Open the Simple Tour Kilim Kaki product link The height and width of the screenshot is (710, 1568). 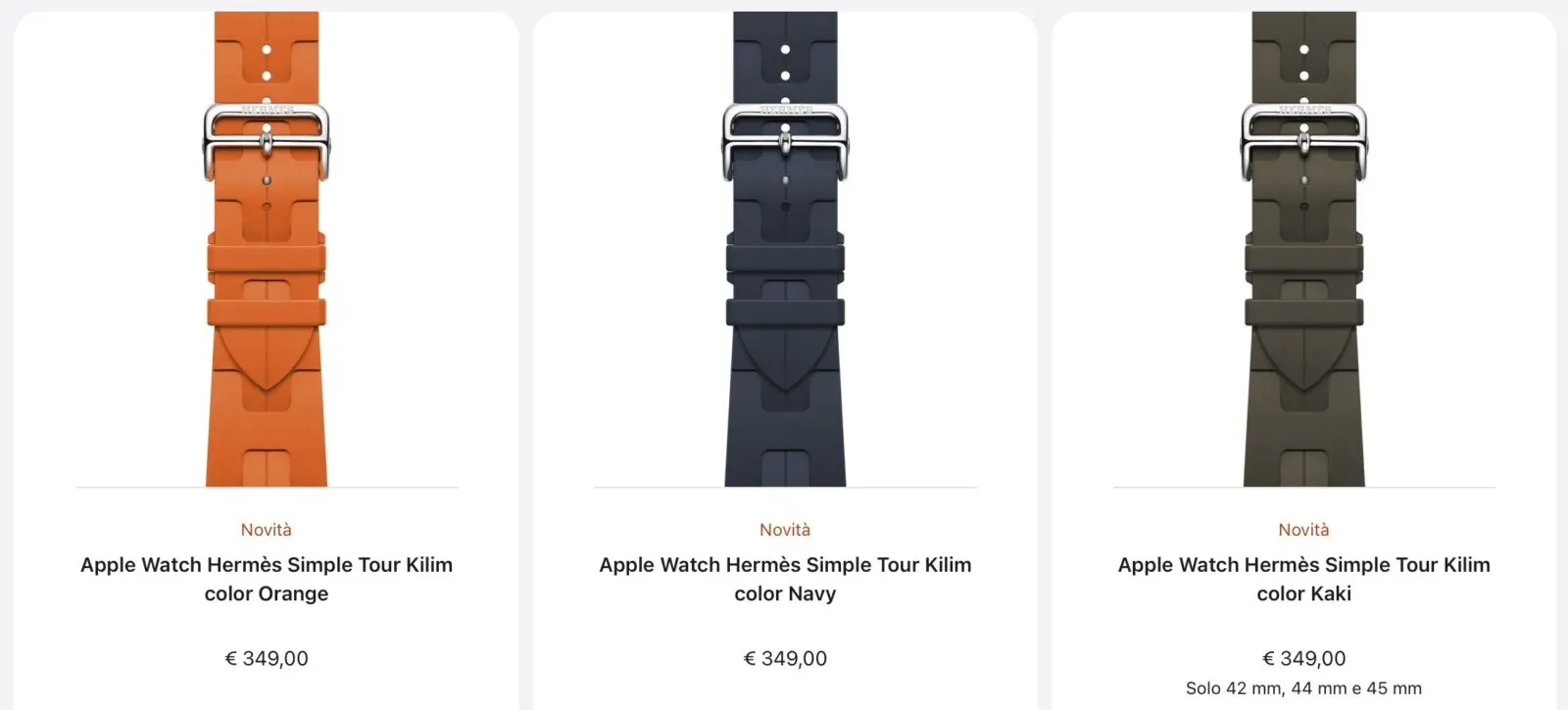[x=1303, y=578]
